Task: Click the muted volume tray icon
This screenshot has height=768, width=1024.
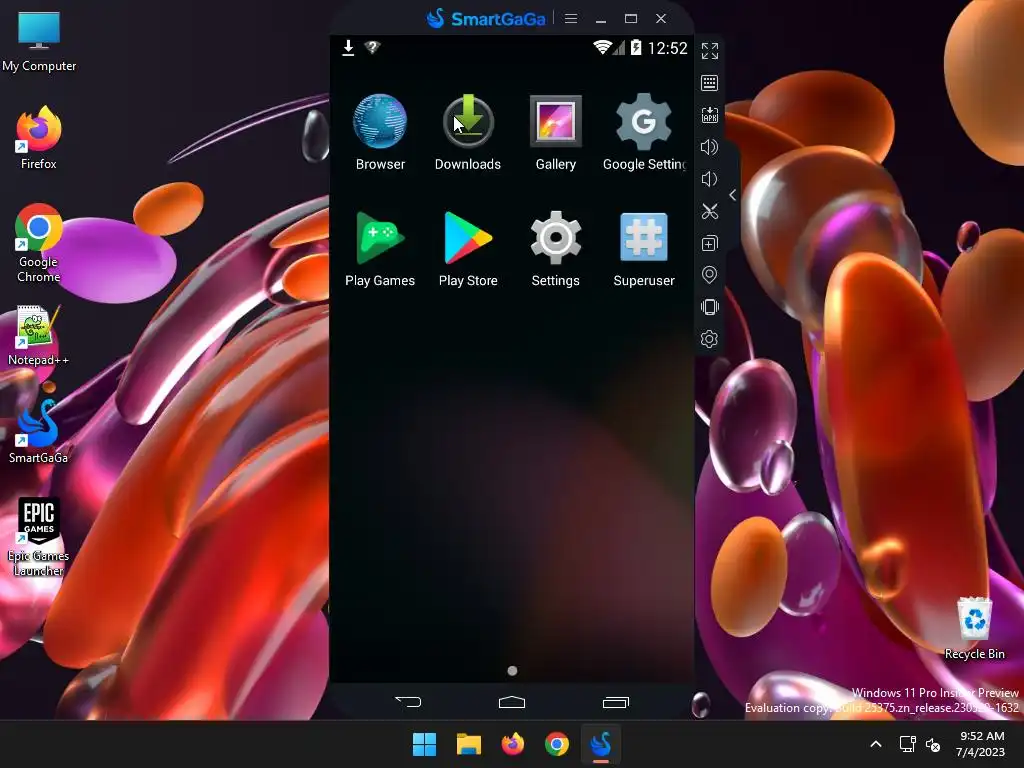Action: 933,744
